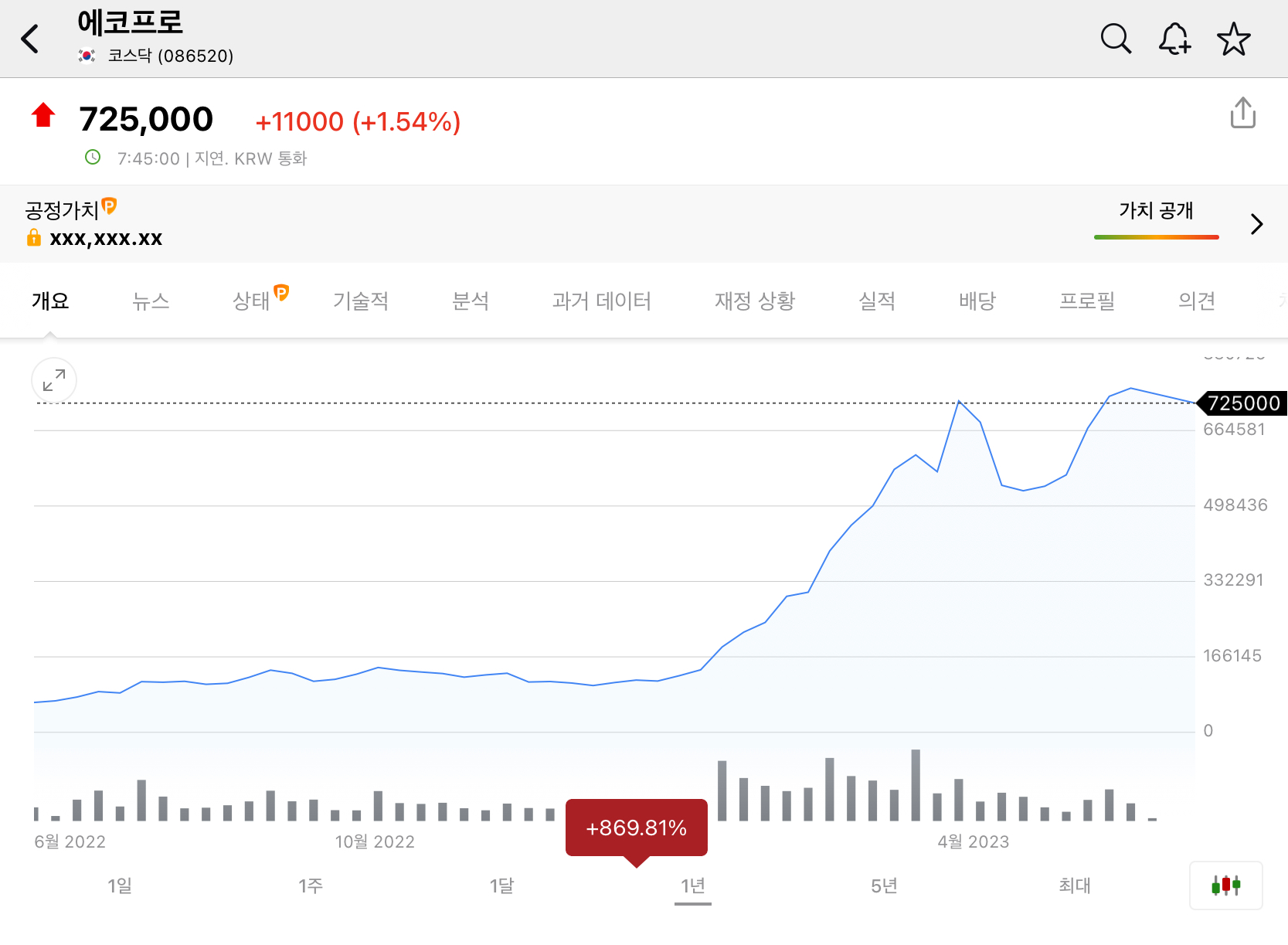Switch to the 기술적 tab
The height and width of the screenshot is (945, 1288).
[x=360, y=301]
